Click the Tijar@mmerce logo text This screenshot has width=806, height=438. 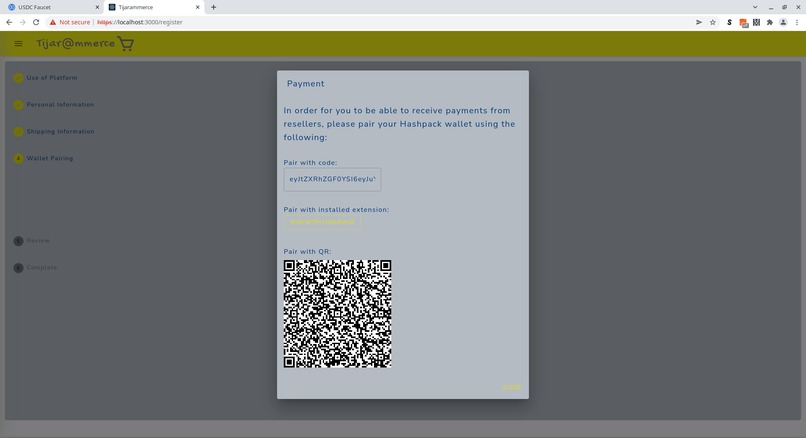tap(76, 43)
